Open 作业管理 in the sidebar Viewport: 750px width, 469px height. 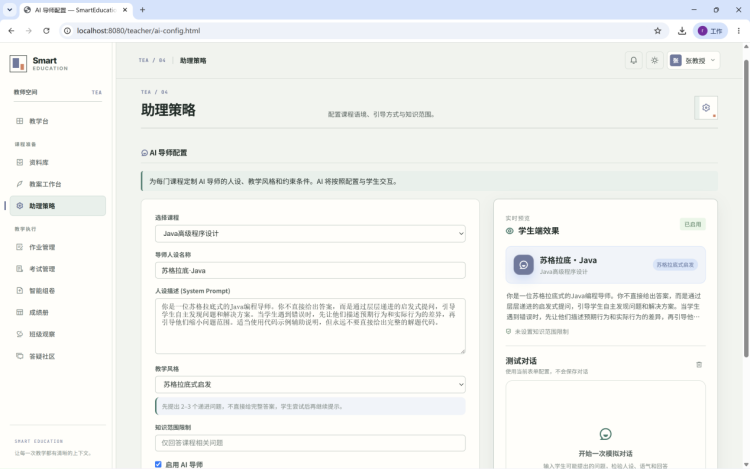pyautogui.click(x=57, y=247)
